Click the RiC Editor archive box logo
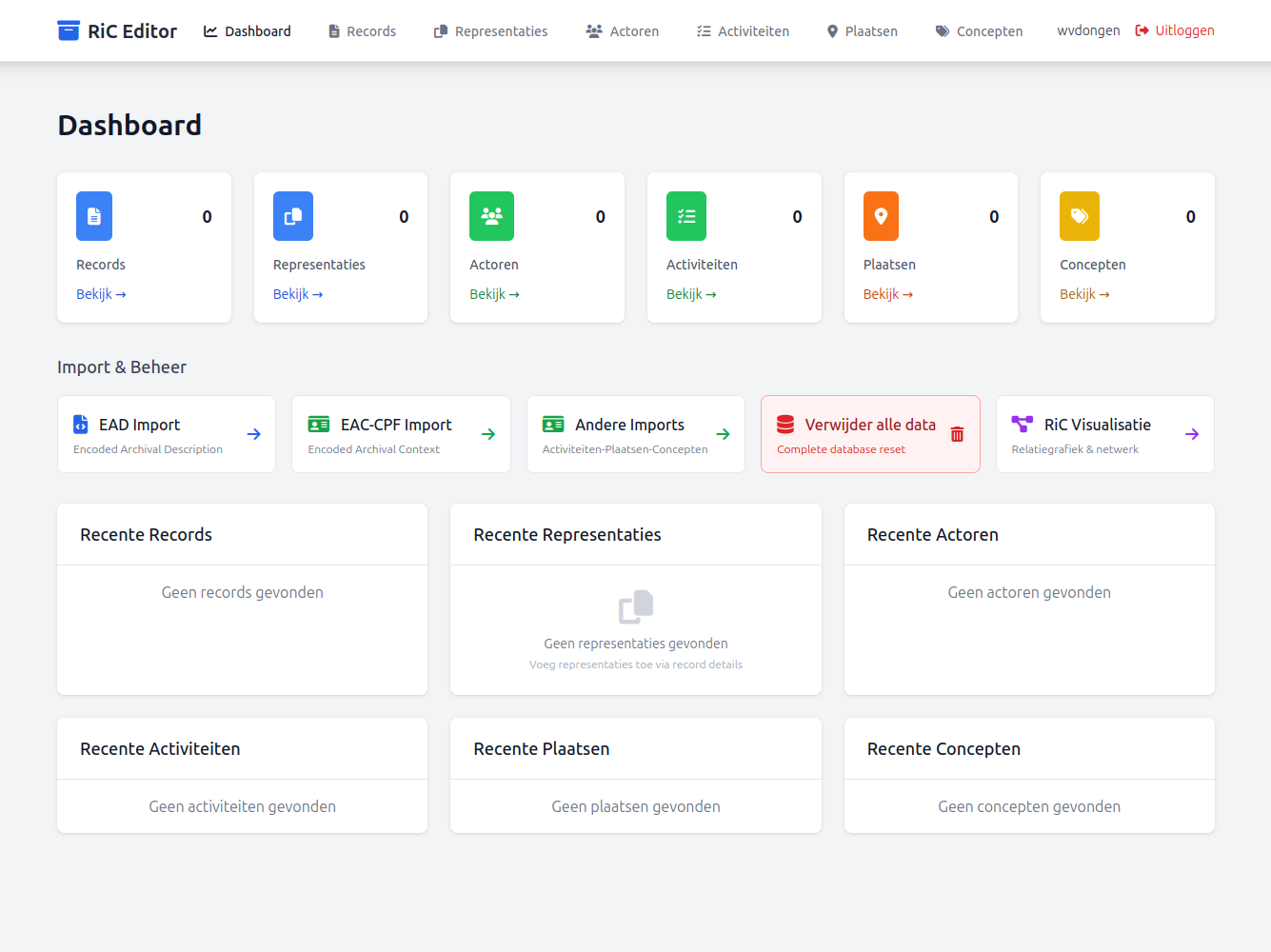This screenshot has width=1271, height=952. 69,30
